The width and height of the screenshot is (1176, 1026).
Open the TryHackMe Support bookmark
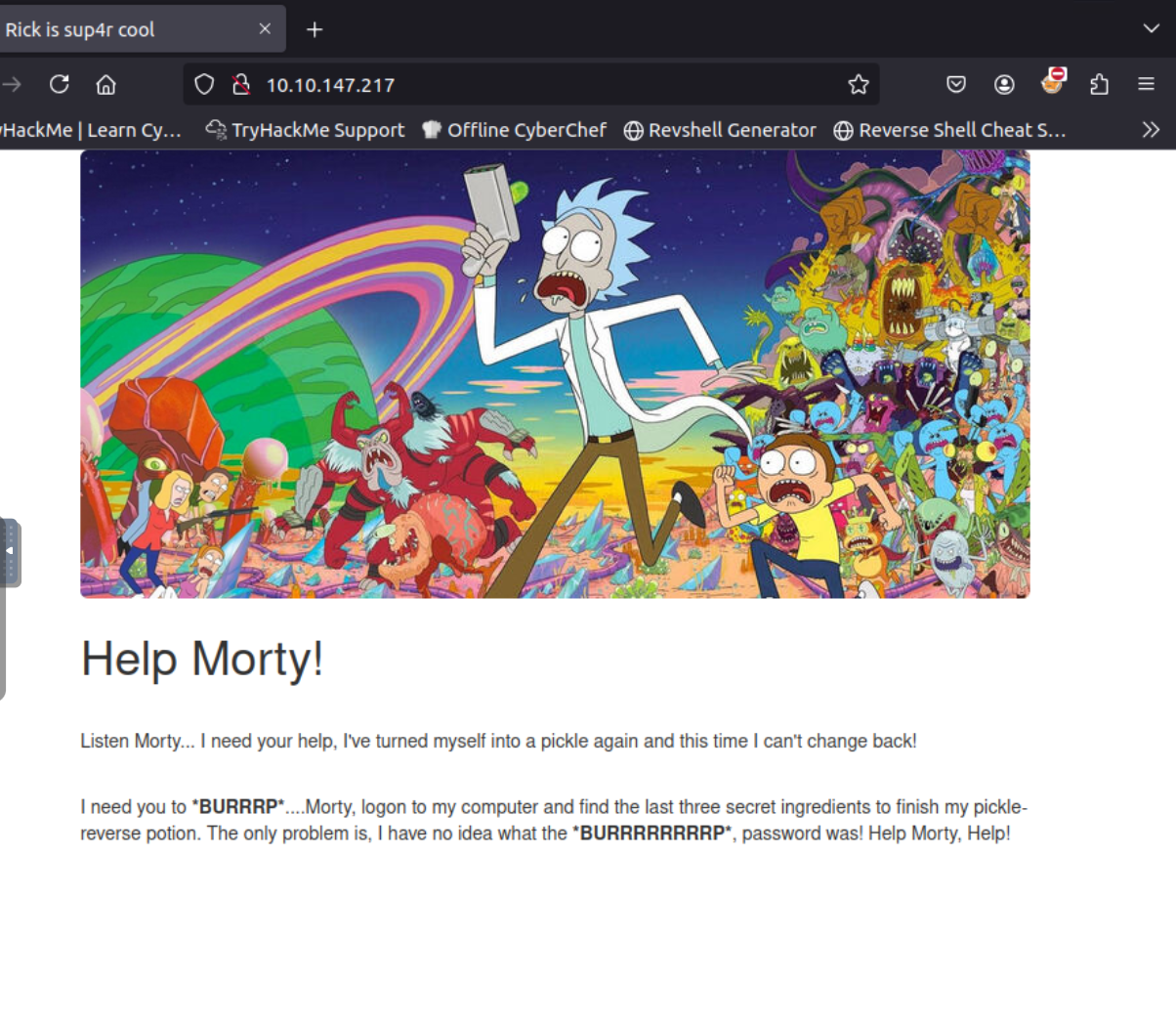305,130
